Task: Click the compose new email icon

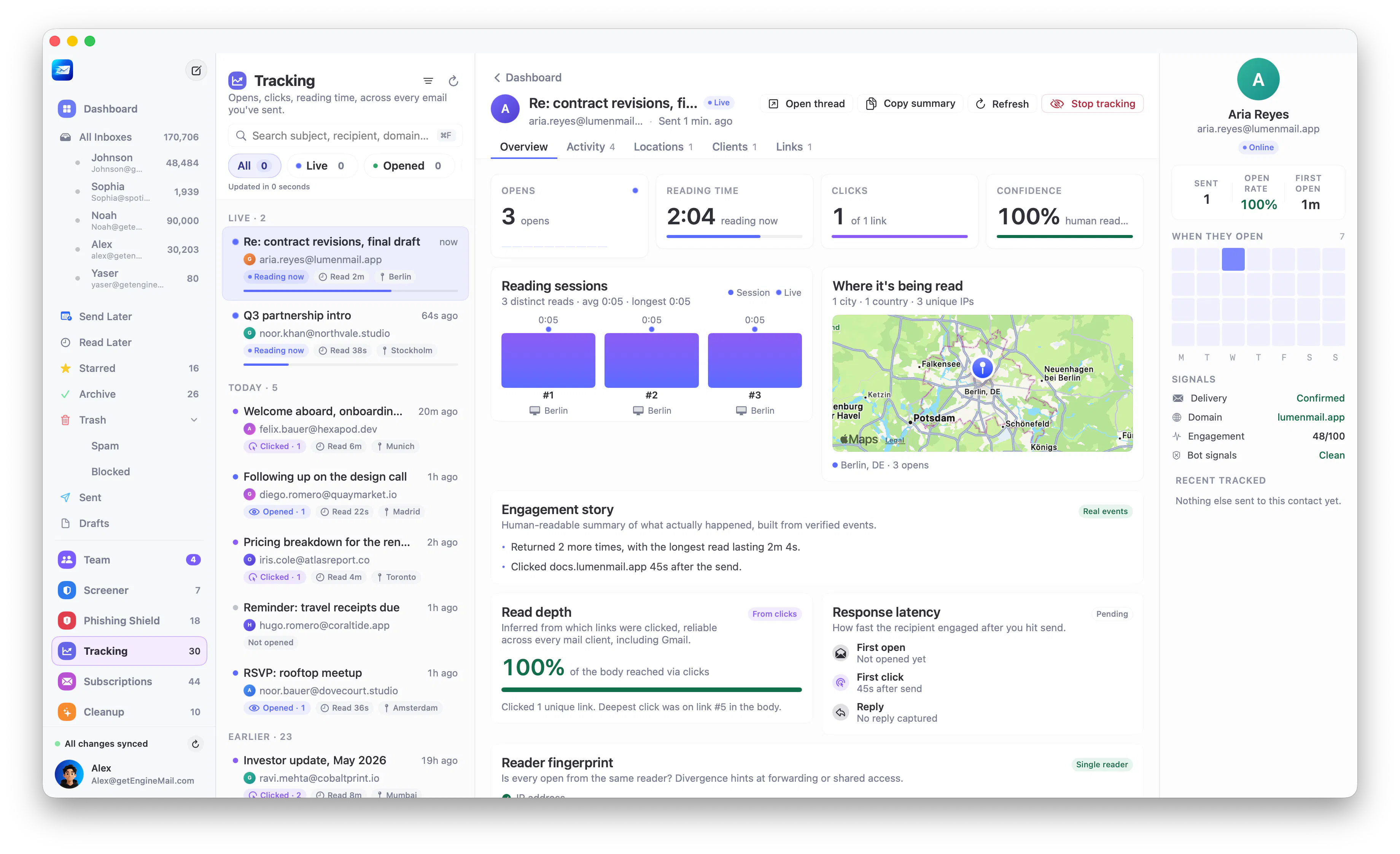Action: [196, 70]
